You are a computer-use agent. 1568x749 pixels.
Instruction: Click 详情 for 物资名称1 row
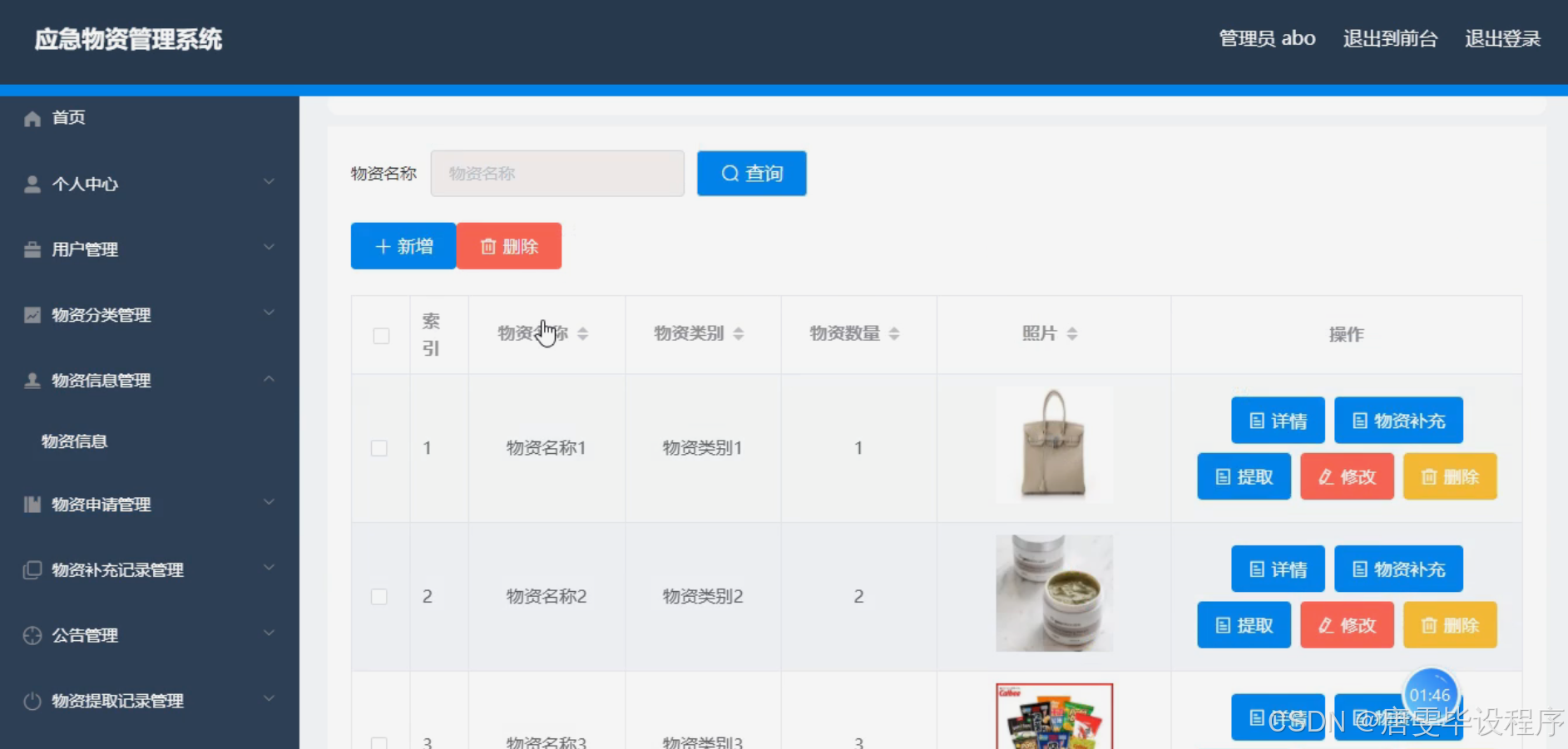1279,421
